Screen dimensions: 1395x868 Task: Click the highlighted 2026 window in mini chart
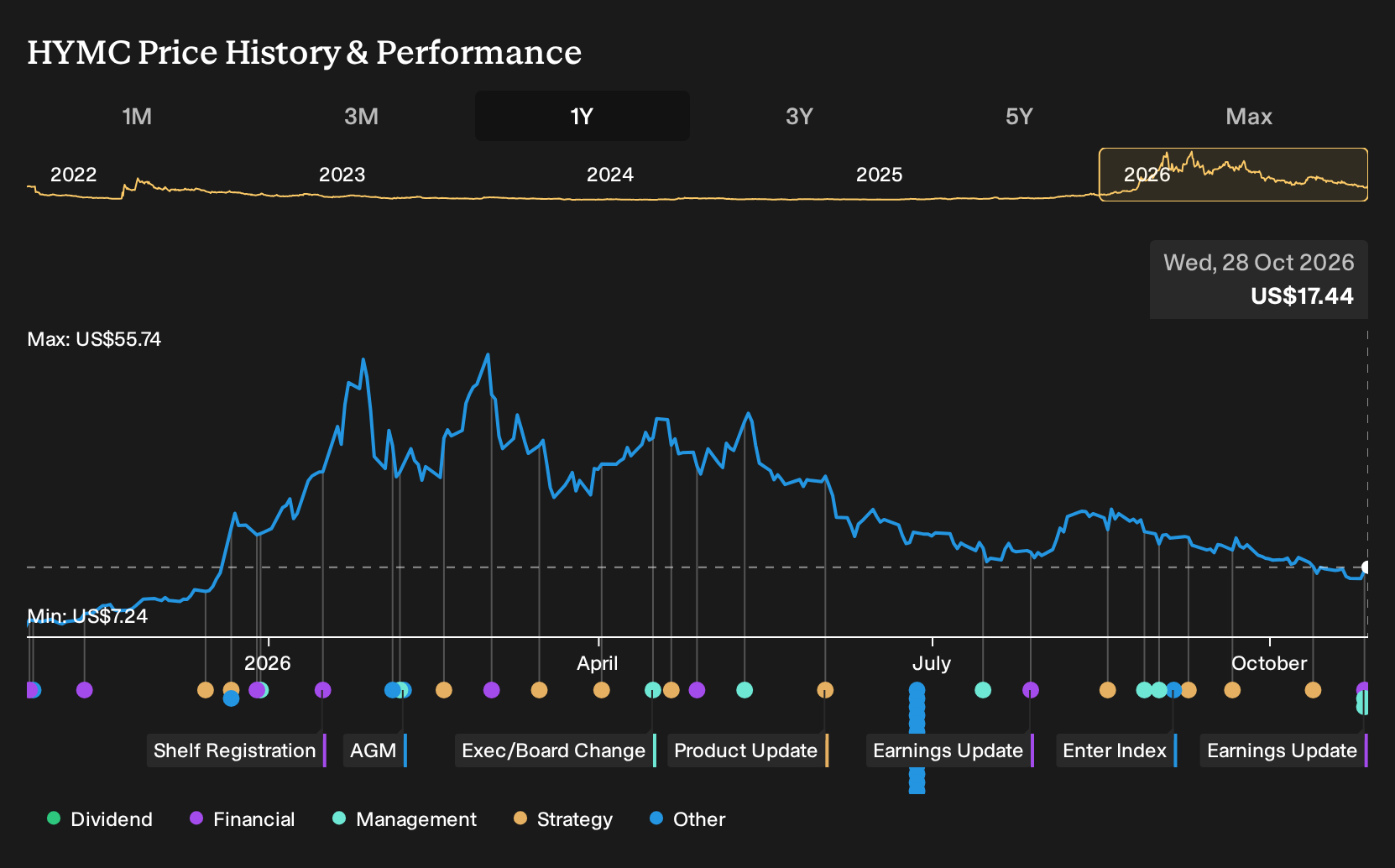1233,175
